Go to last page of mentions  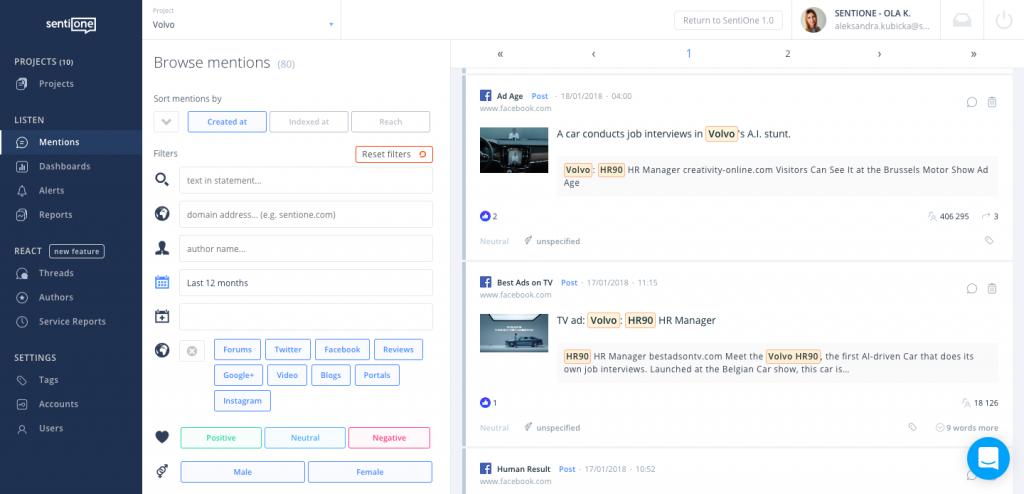click(x=972, y=54)
